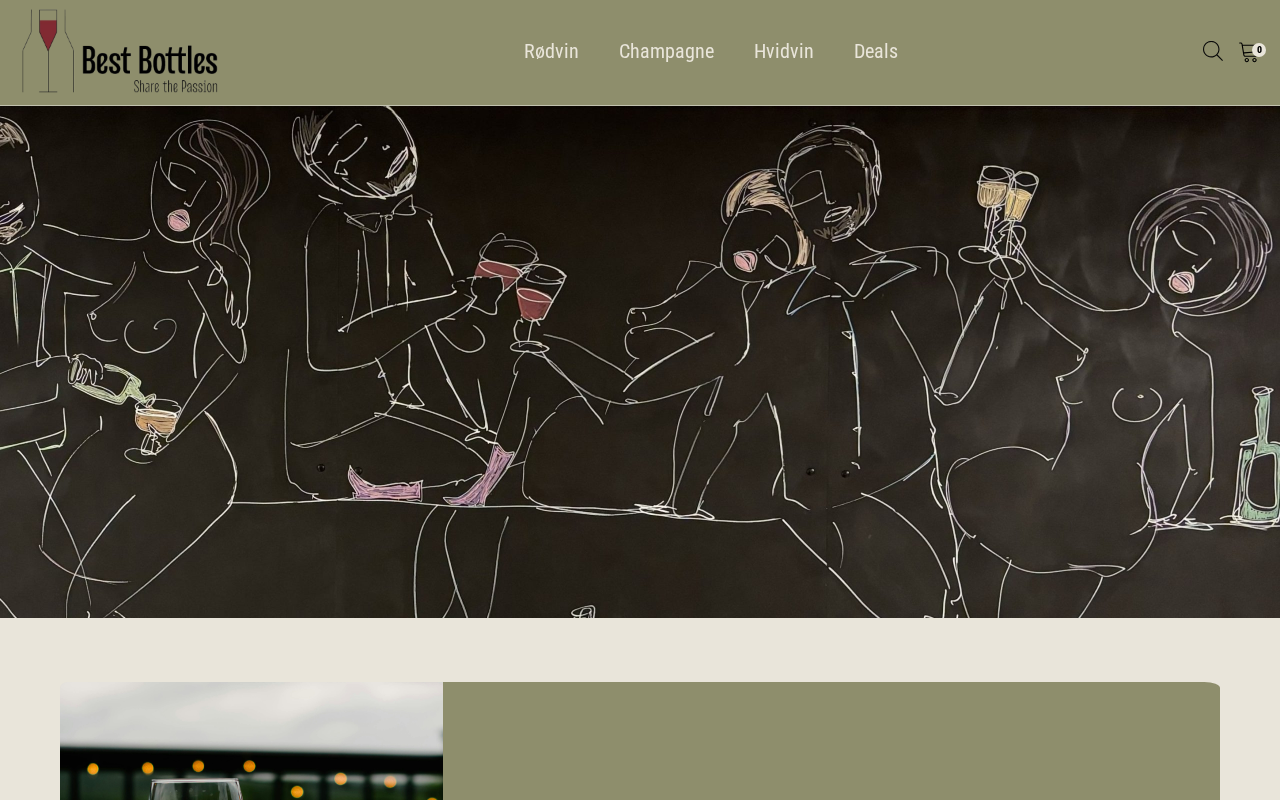1280x800 pixels.
Task: Open the Champagne menu item
Action: 666,51
